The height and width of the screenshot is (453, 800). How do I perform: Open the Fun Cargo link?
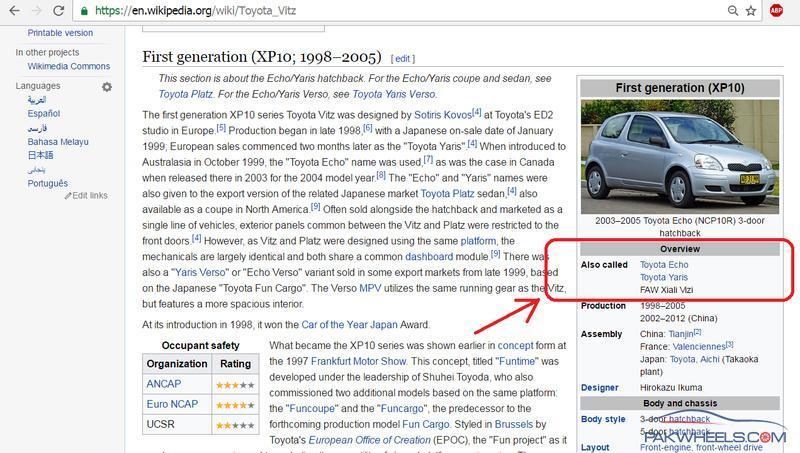[426, 424]
